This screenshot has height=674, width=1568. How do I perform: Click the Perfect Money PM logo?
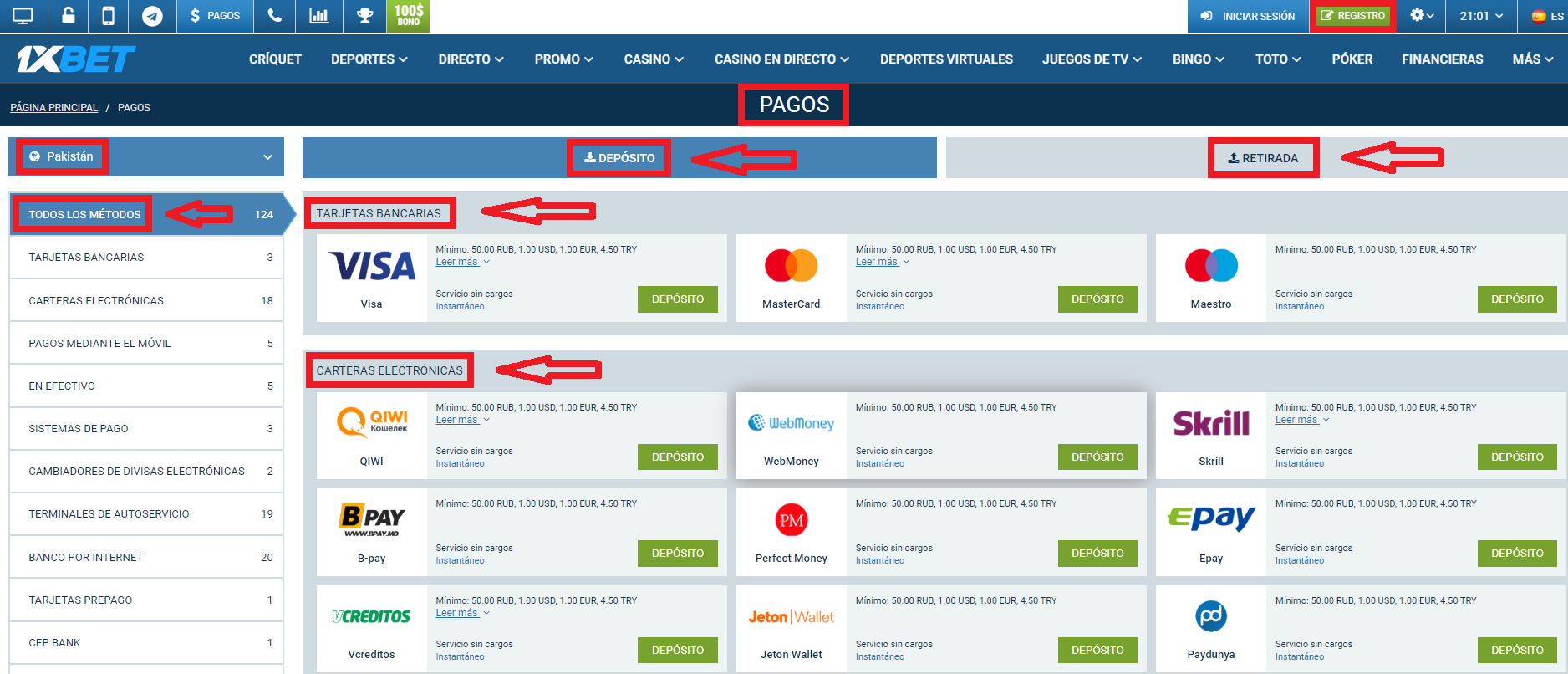click(791, 520)
